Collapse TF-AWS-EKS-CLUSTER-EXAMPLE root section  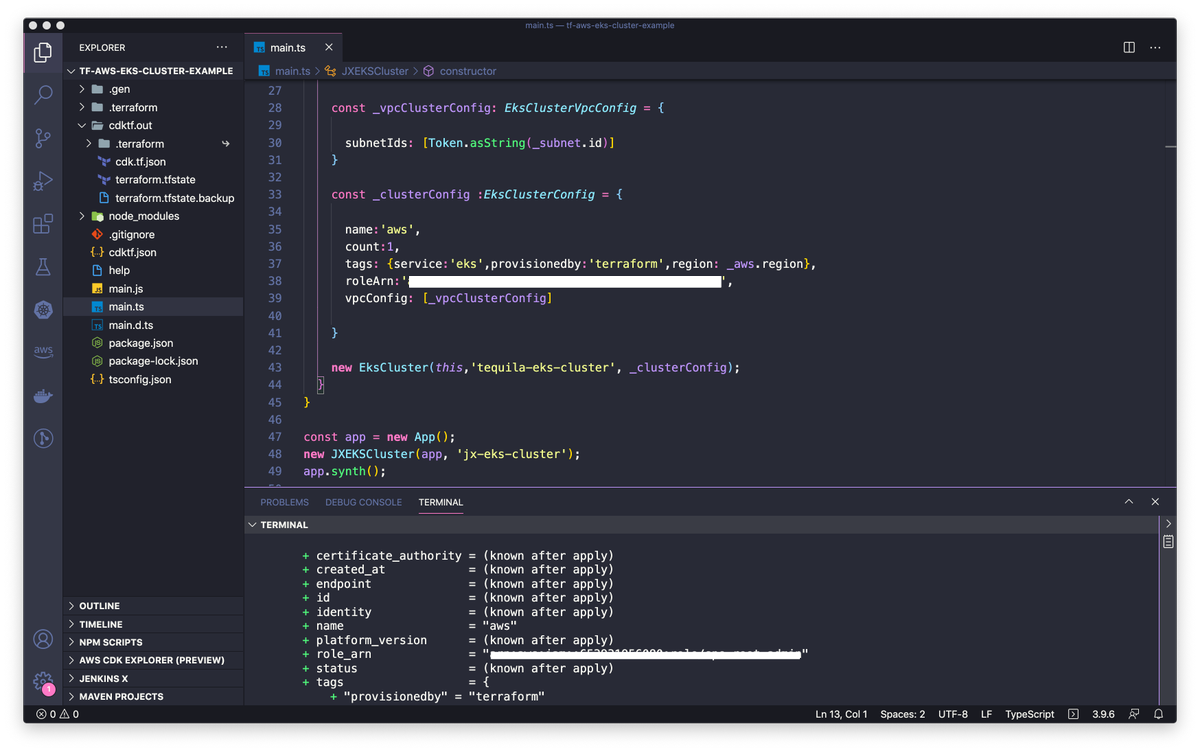155,71
